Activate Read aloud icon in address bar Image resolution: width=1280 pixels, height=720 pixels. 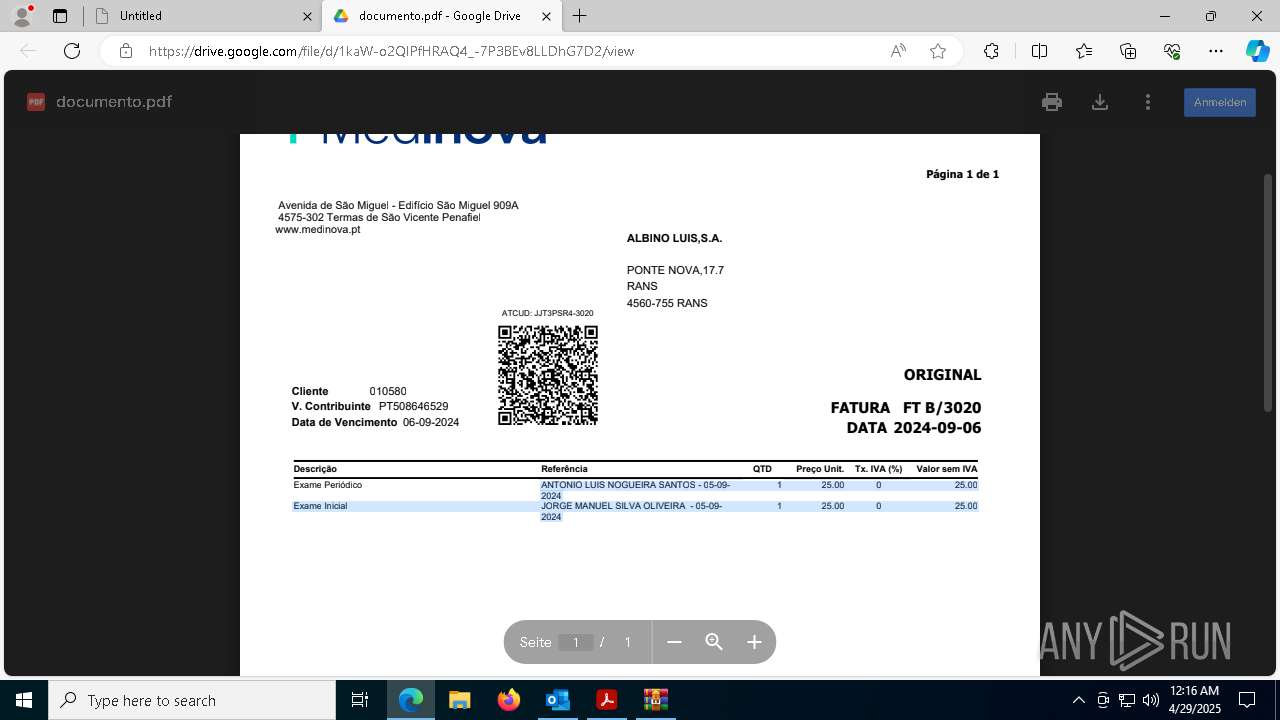point(898,51)
